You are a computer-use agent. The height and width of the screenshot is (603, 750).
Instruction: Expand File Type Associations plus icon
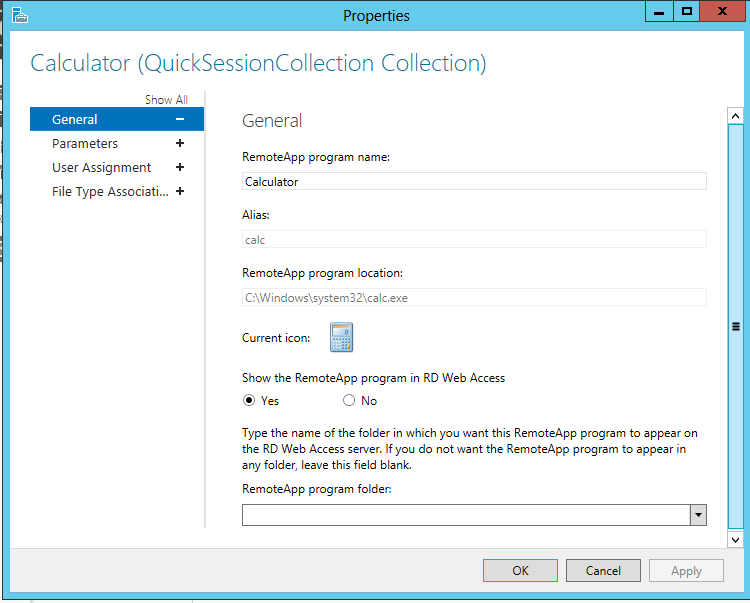coord(180,191)
